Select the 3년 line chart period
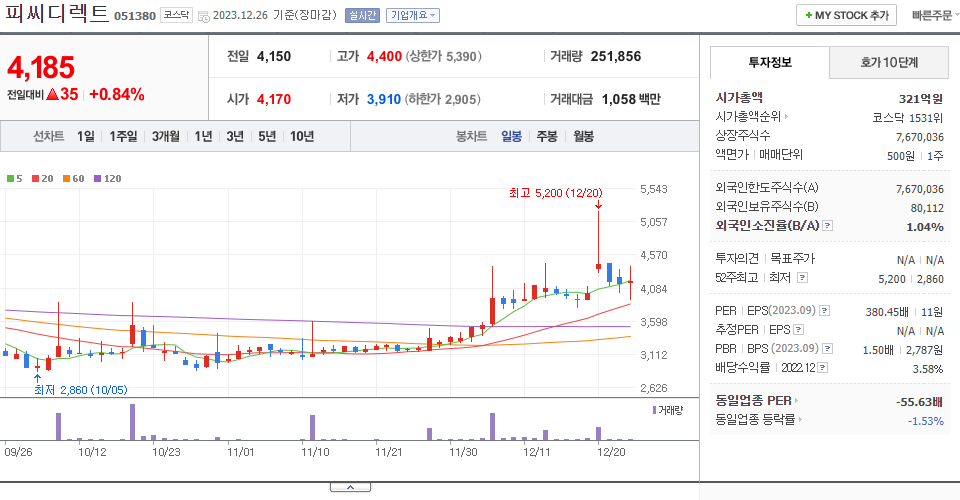Viewport: 960px width, 500px height. (x=235, y=136)
